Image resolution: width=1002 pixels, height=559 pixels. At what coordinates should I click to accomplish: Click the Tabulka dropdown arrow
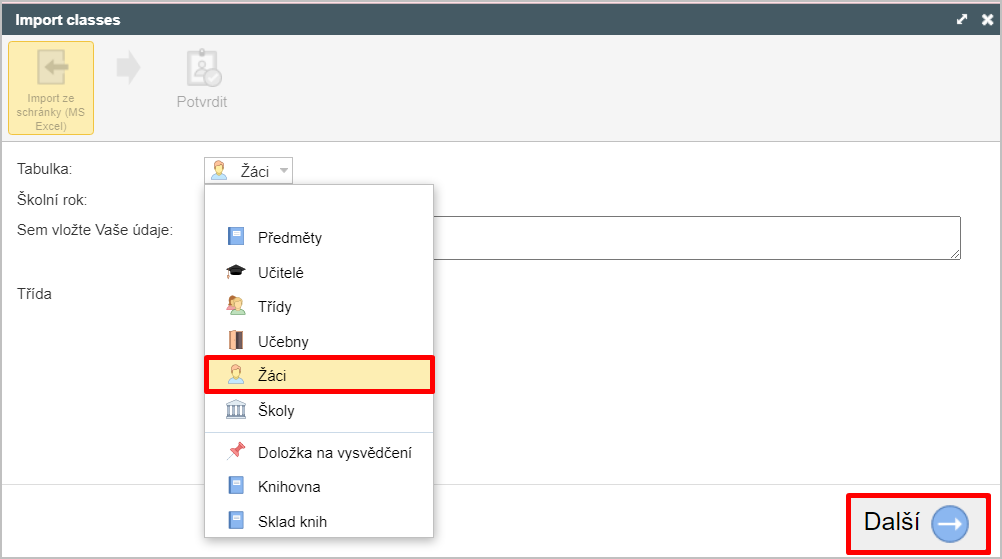[x=284, y=171]
